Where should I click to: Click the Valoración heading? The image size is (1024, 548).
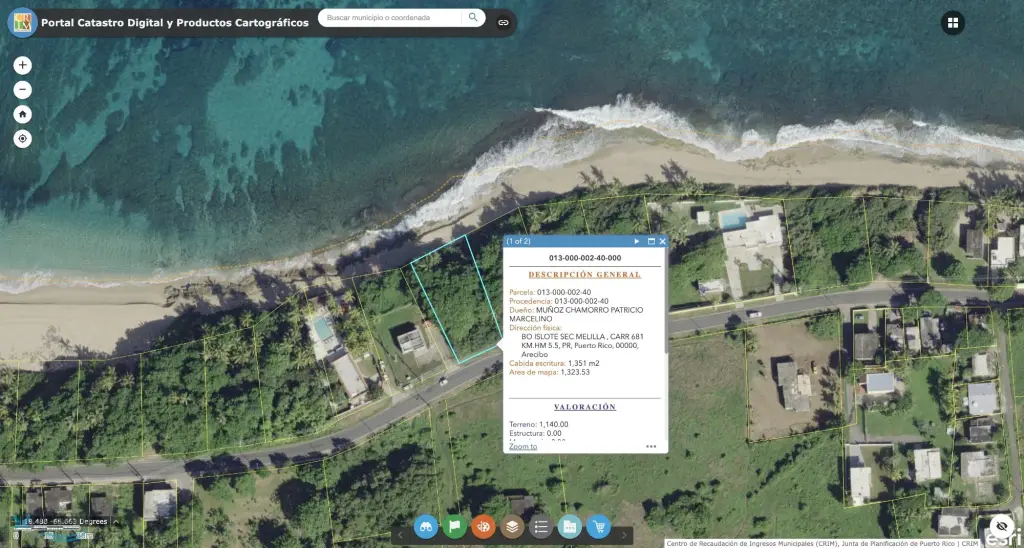point(584,407)
